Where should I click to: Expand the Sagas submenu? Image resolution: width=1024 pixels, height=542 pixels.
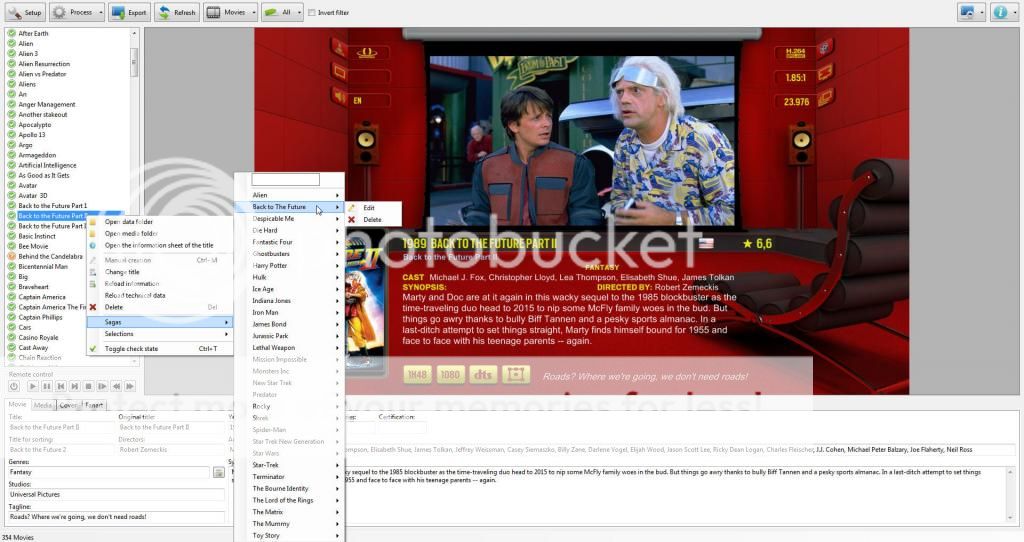(x=161, y=322)
